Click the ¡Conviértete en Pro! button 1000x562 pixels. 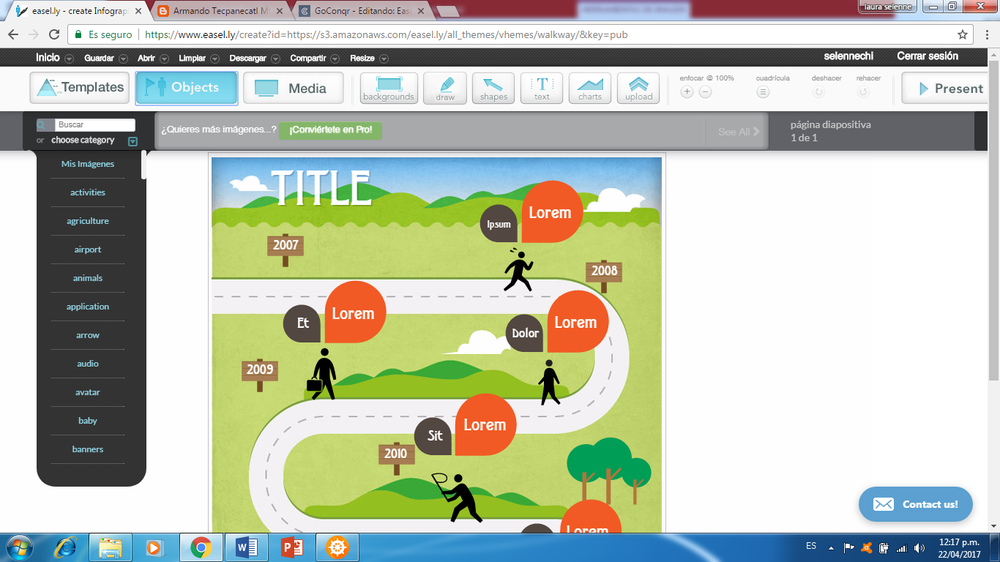point(329,130)
